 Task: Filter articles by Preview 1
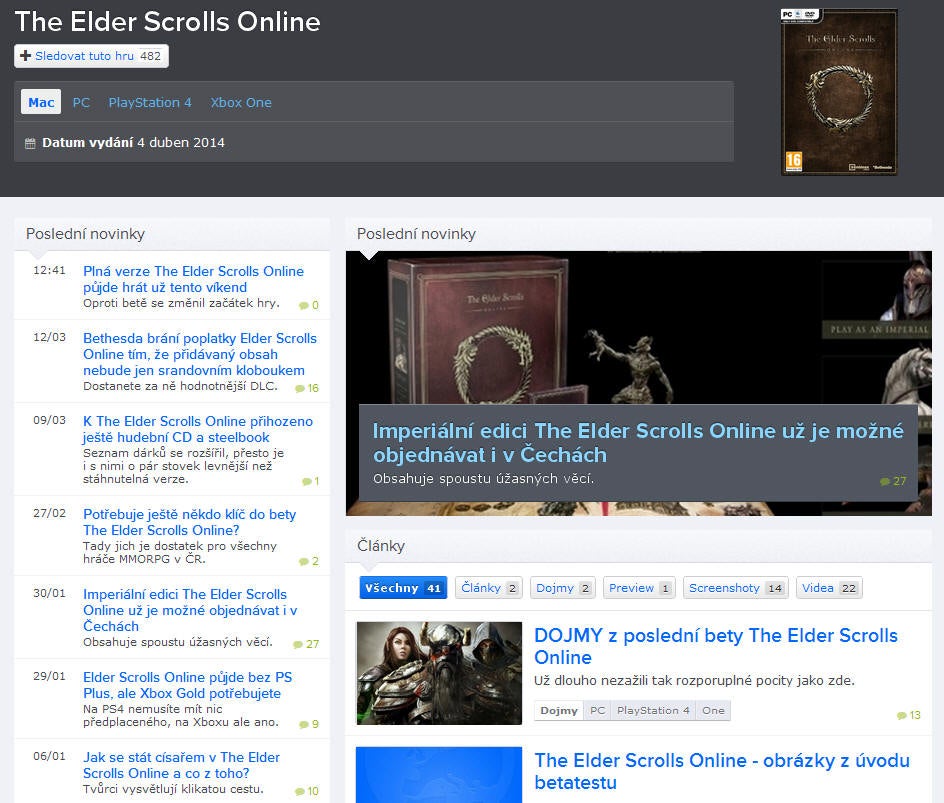click(x=639, y=588)
